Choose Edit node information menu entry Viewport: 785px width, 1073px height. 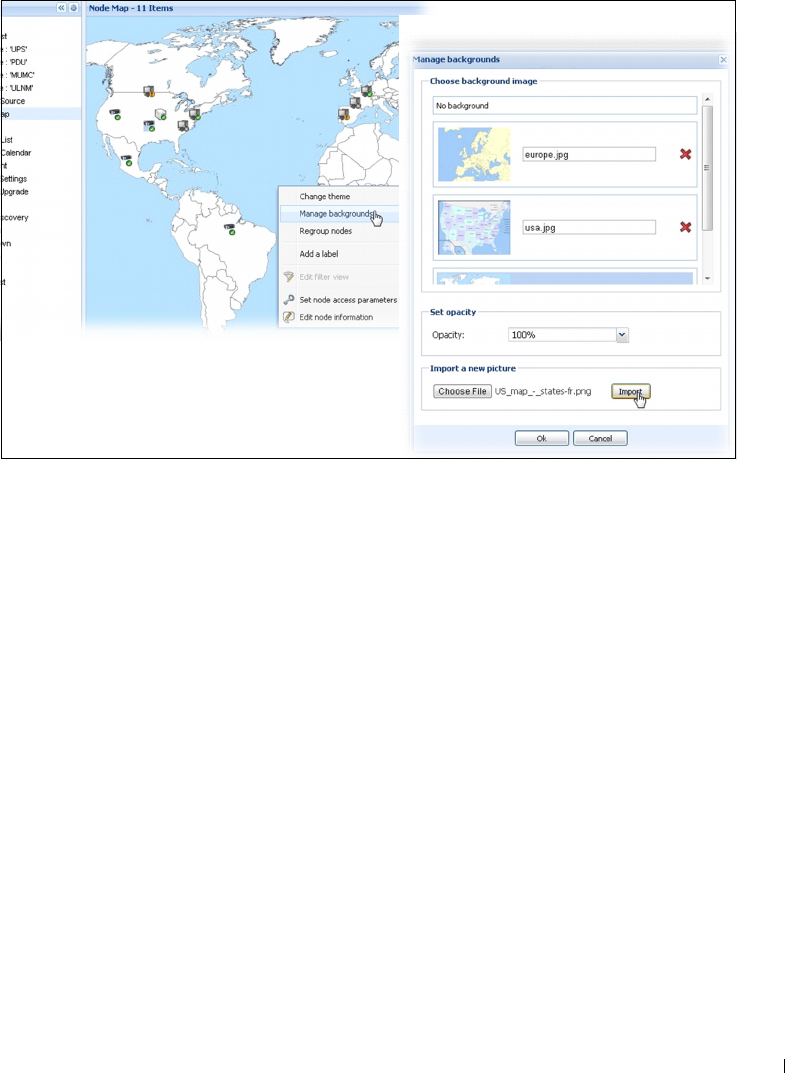336,317
